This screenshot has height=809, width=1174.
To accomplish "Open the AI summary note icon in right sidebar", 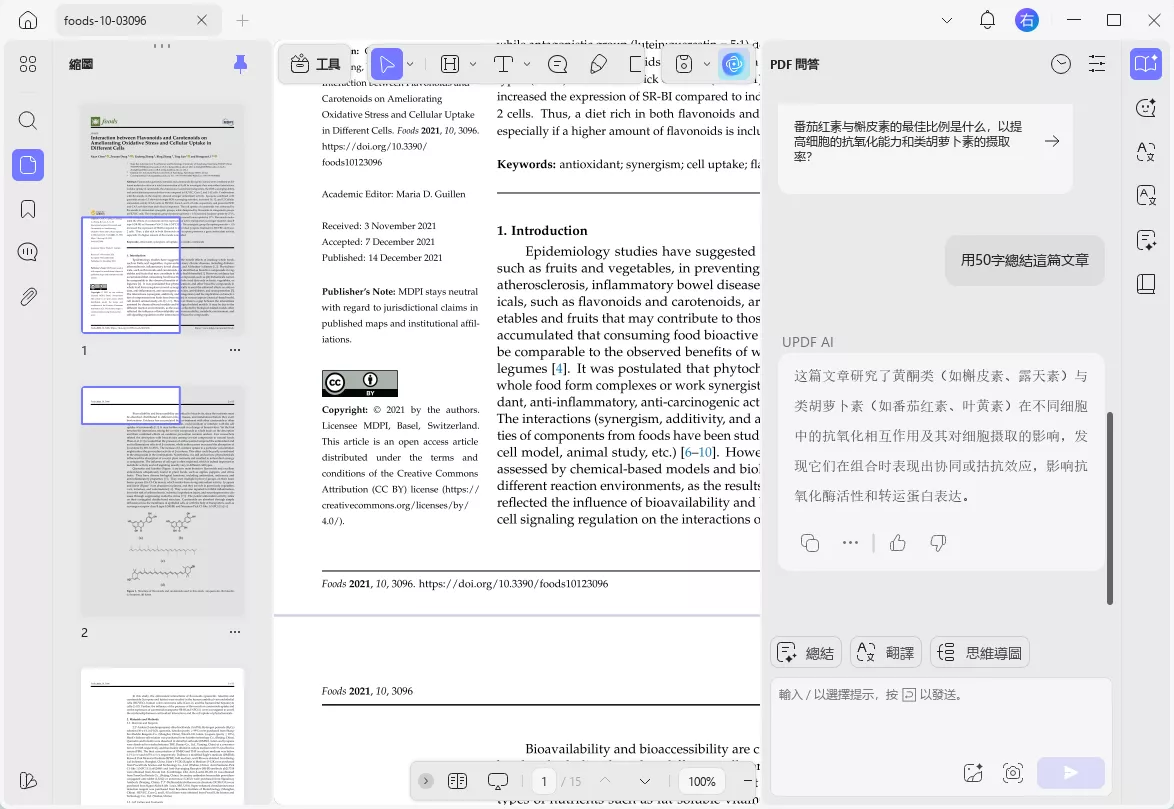I will 1146,240.
